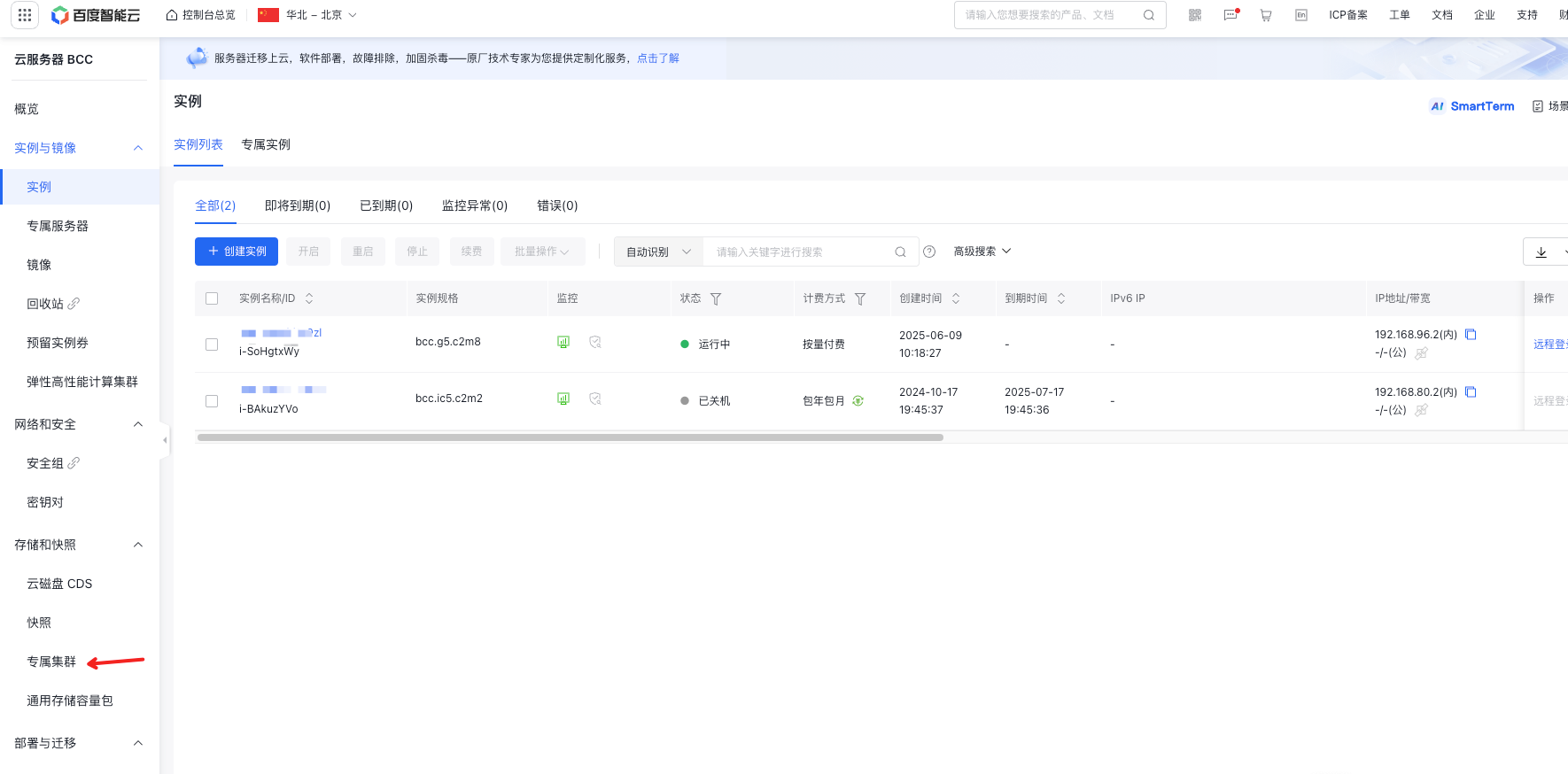Show 即将到期(0) filter tab
Image resolution: width=1568 pixels, height=774 pixels.
click(x=298, y=205)
